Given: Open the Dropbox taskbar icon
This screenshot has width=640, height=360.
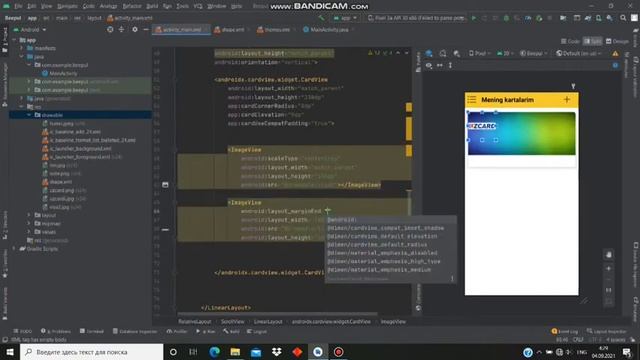Looking at the screenshot, I should coord(276,352).
